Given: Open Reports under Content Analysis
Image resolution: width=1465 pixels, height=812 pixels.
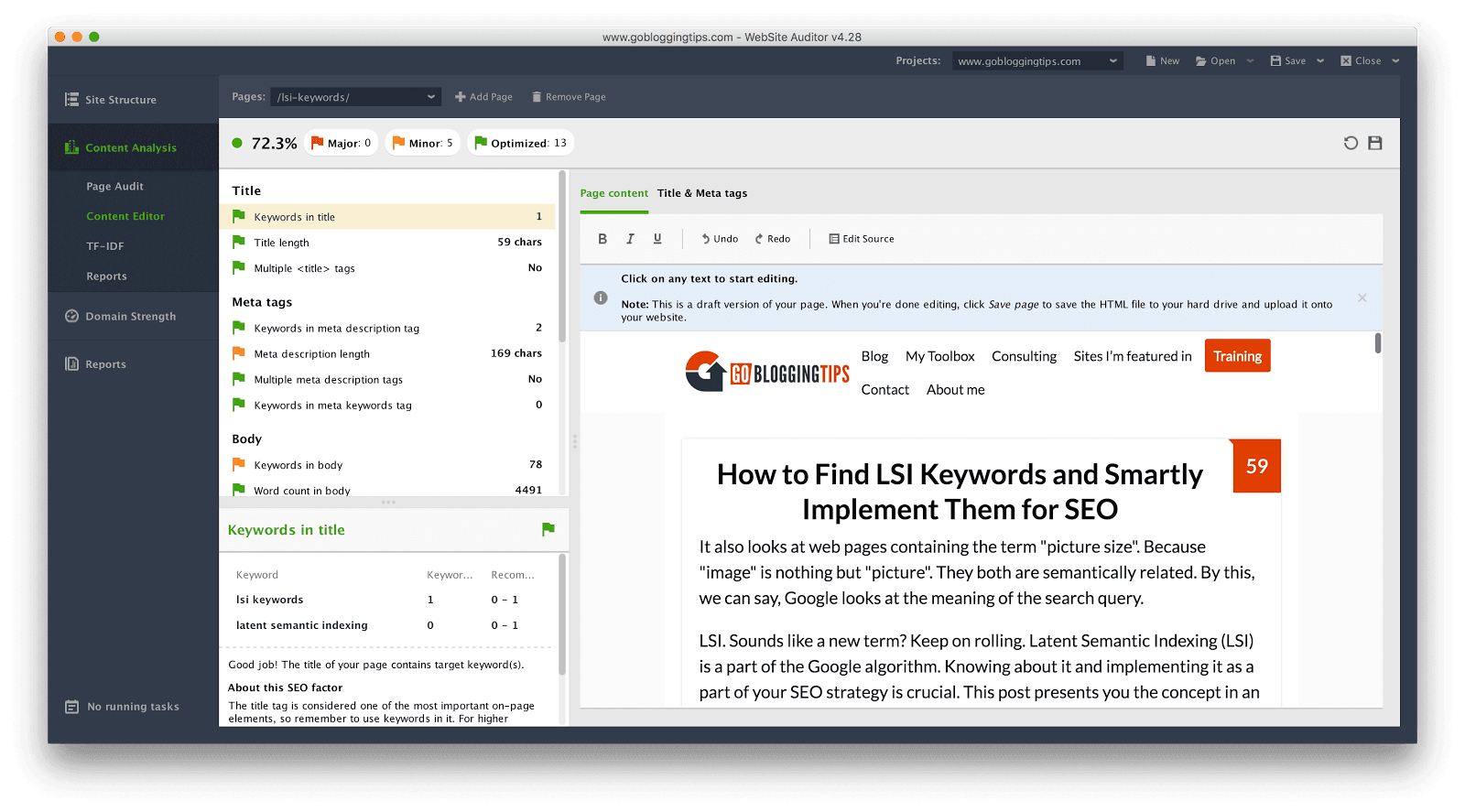Looking at the screenshot, I should coord(106,276).
